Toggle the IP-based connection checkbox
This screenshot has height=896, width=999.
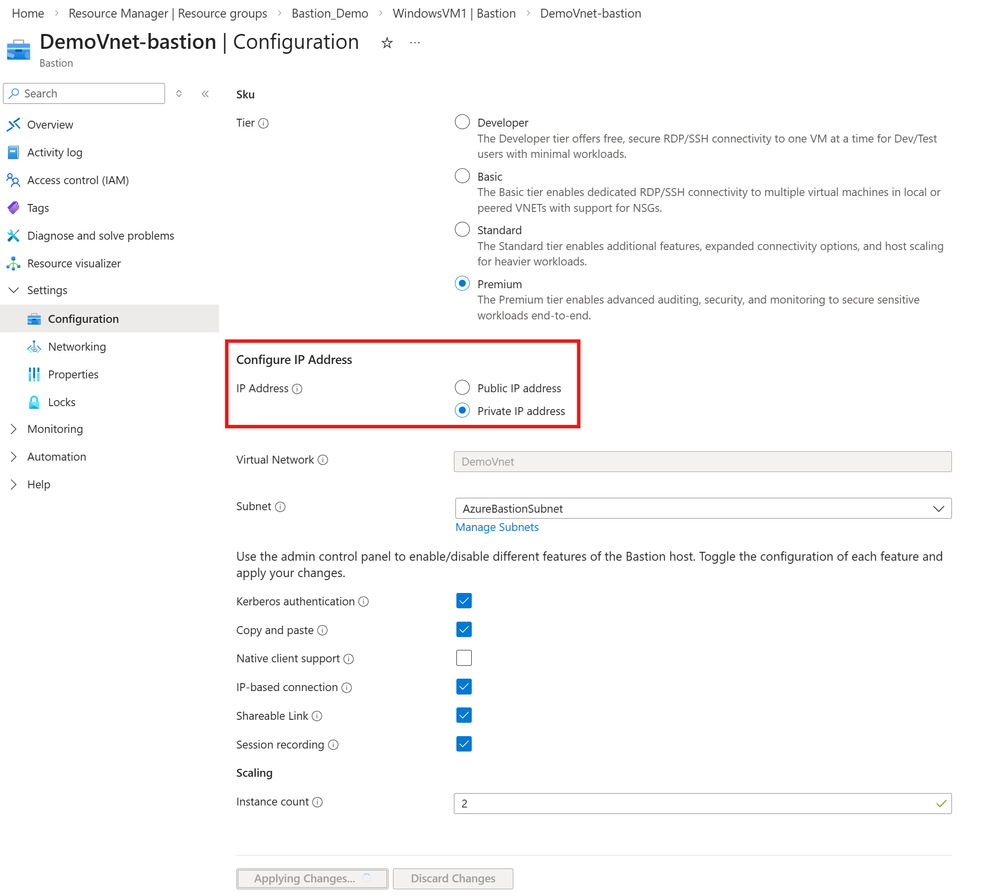pyautogui.click(x=464, y=686)
